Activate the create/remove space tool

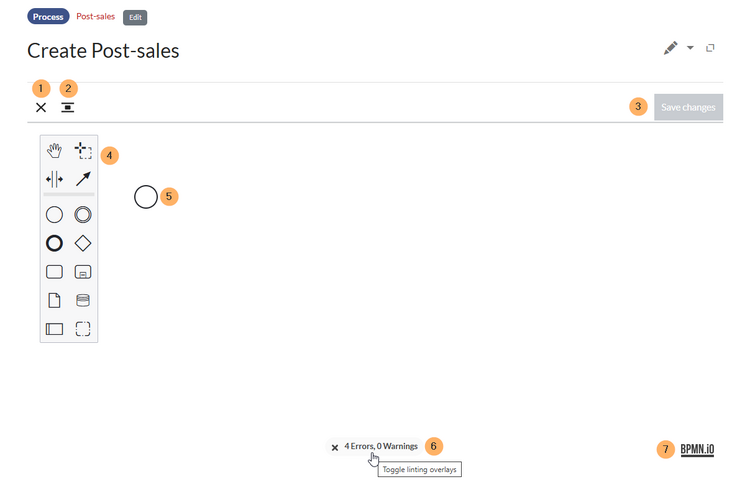pos(54,179)
